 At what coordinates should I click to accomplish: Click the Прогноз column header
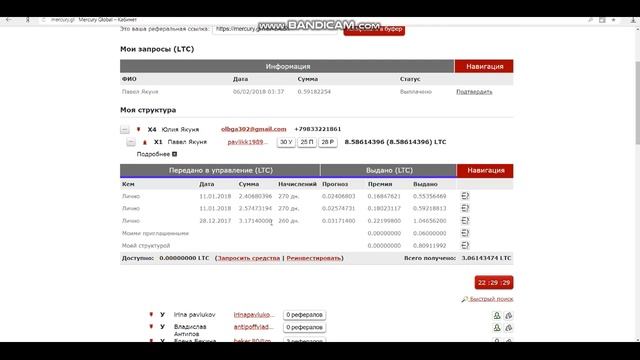coord(335,184)
